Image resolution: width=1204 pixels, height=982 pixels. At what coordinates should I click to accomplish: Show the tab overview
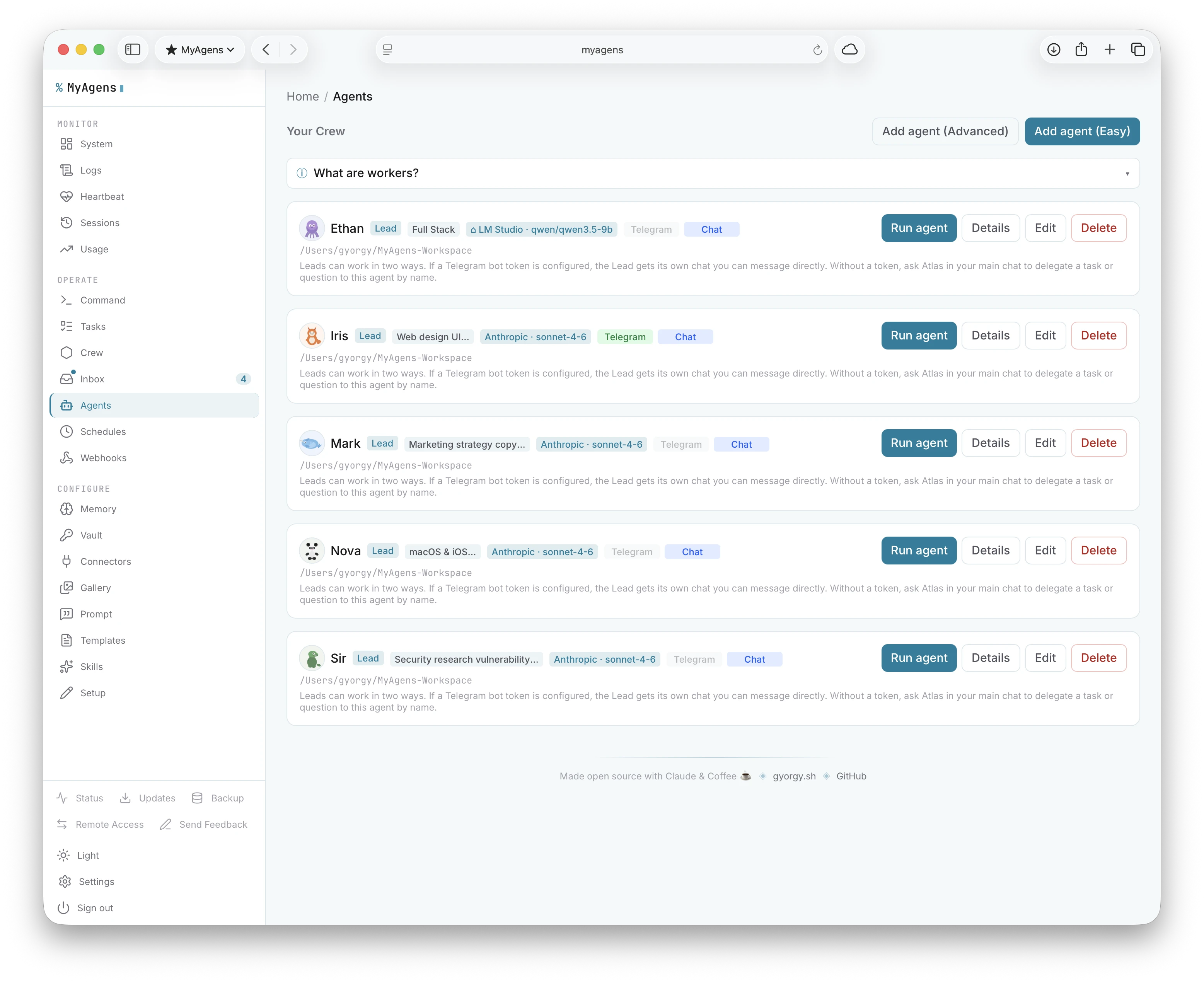(x=1138, y=49)
